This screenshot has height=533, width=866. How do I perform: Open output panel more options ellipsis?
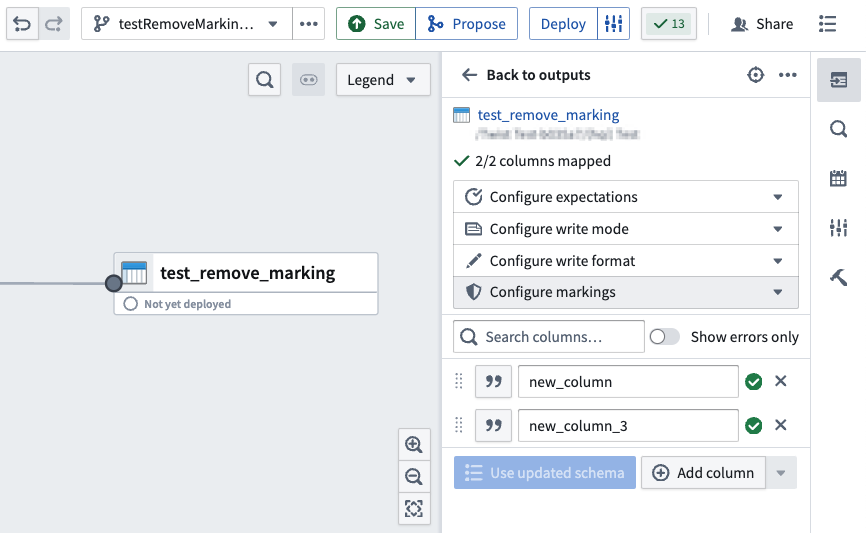tap(788, 75)
